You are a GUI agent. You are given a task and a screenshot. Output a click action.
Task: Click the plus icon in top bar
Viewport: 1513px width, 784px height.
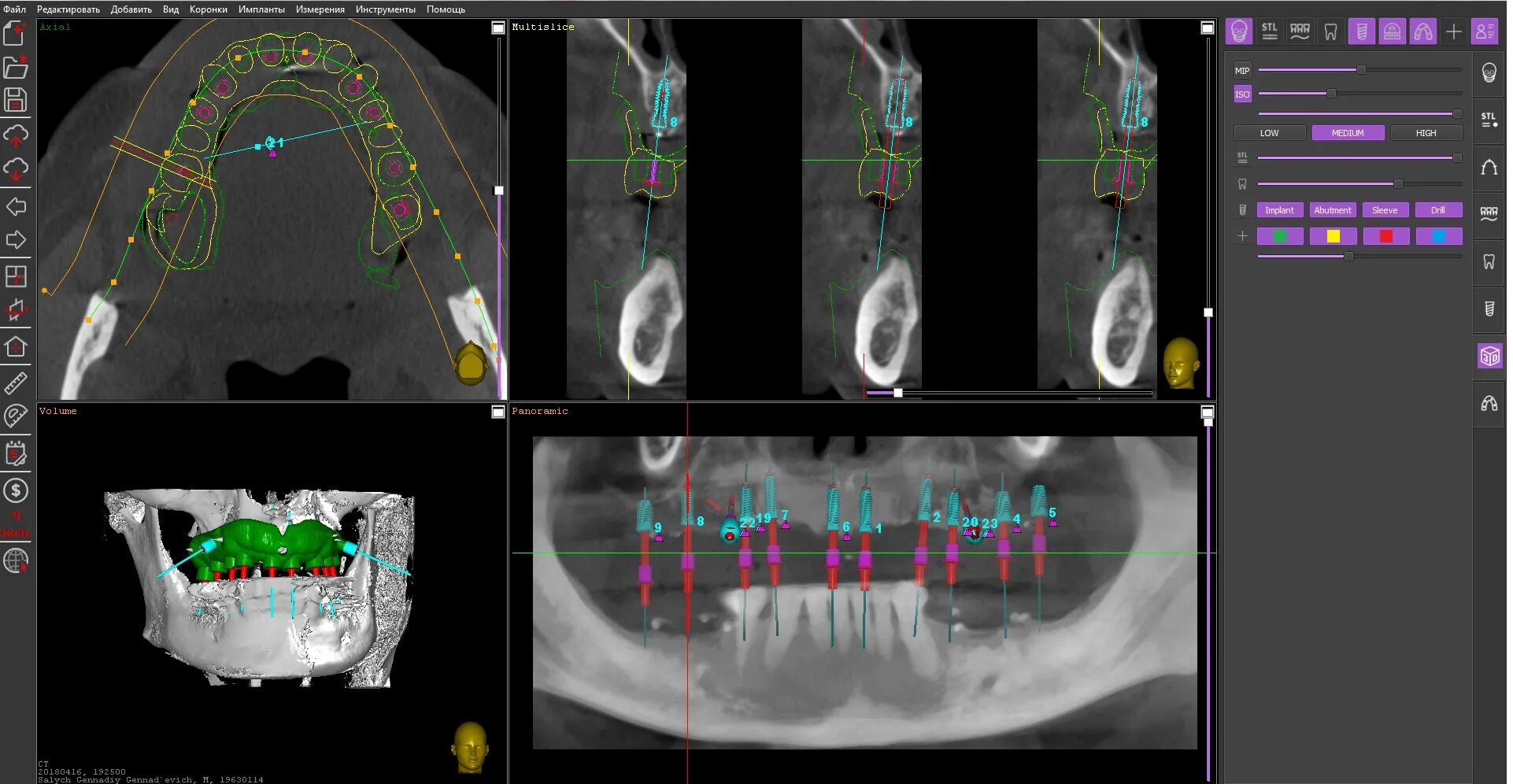[1454, 31]
